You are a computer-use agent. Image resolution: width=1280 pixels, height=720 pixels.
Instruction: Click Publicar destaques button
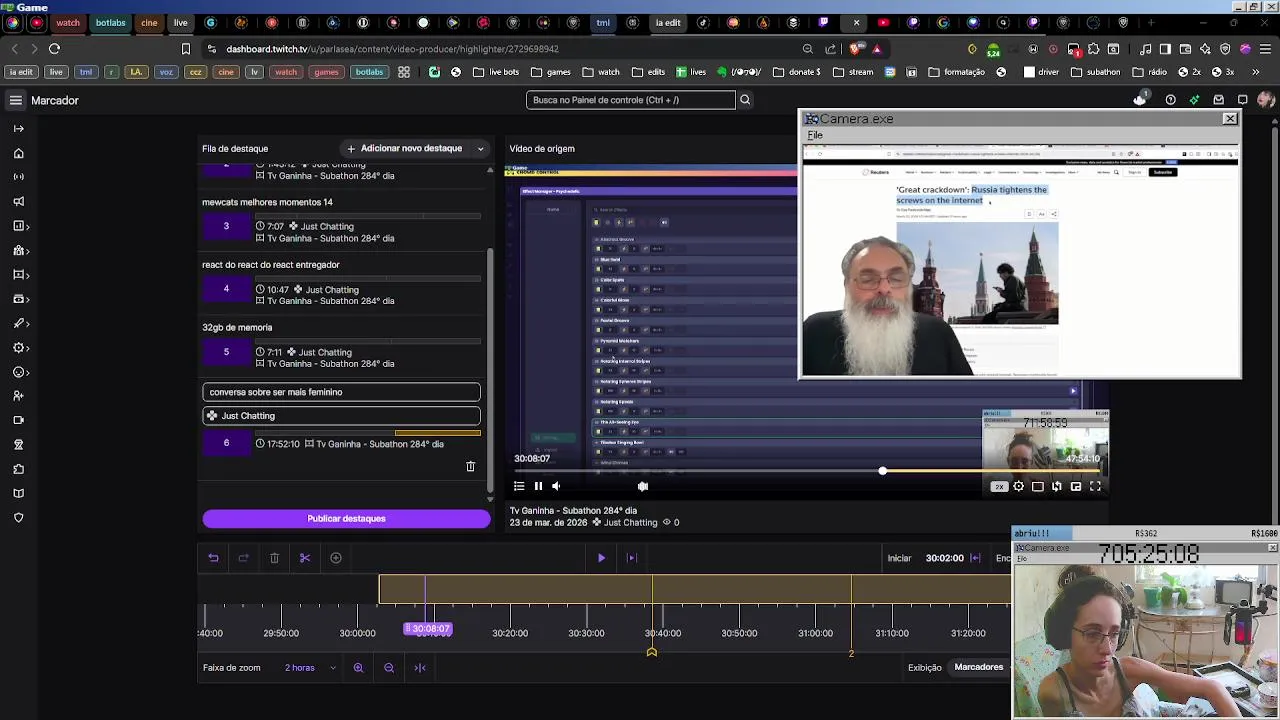346,519
